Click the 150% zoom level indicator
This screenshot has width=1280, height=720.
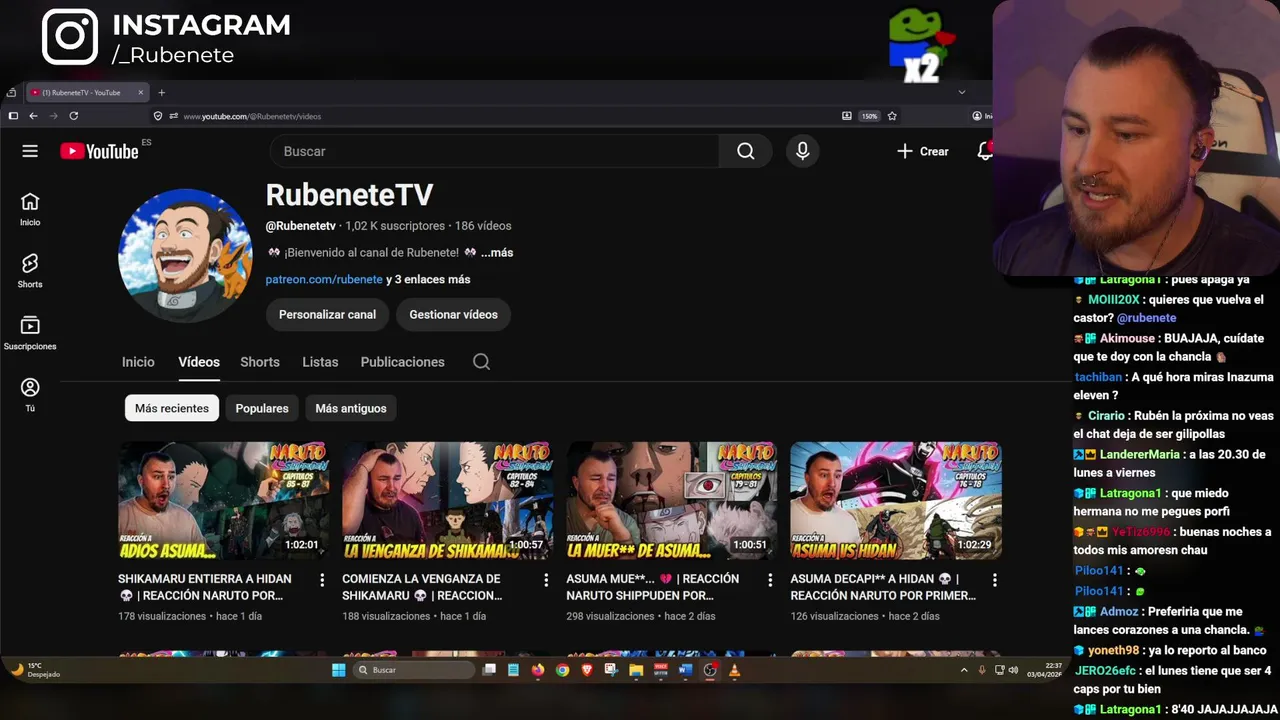point(870,116)
